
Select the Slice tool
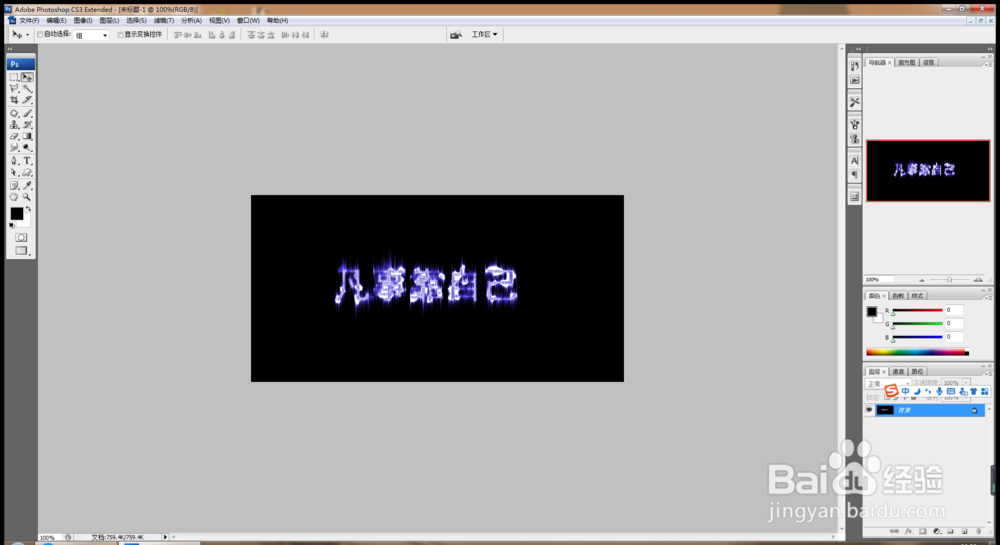[27, 100]
